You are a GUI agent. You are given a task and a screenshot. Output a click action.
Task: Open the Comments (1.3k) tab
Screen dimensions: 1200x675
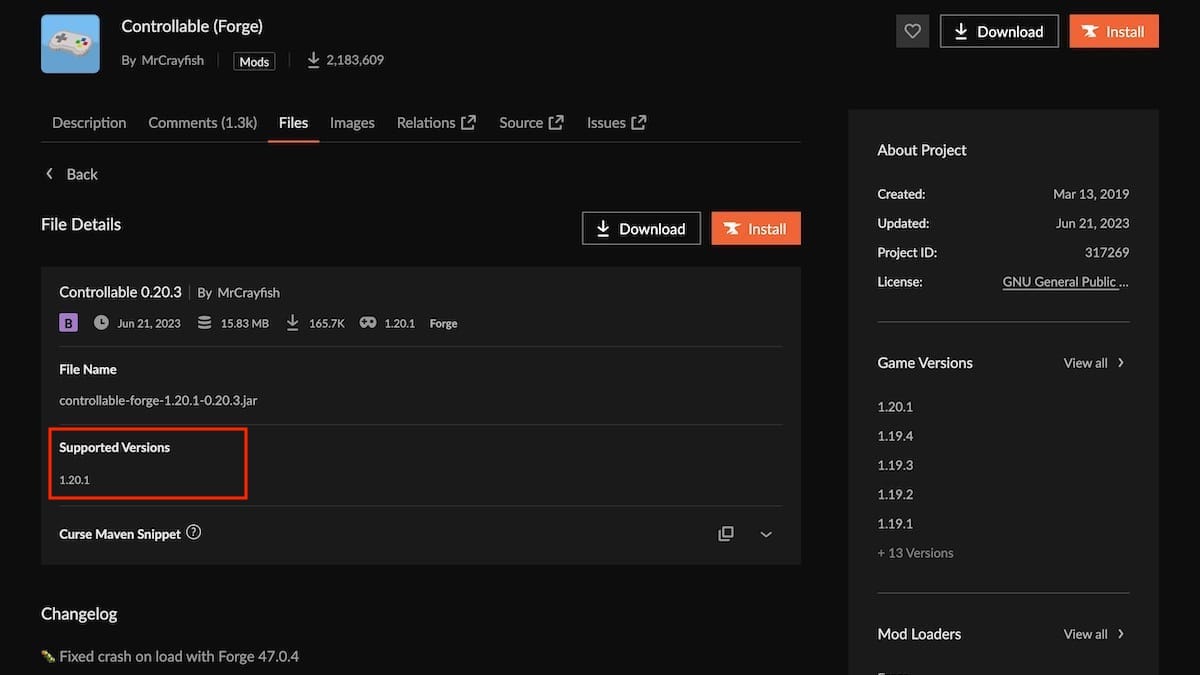tap(203, 123)
